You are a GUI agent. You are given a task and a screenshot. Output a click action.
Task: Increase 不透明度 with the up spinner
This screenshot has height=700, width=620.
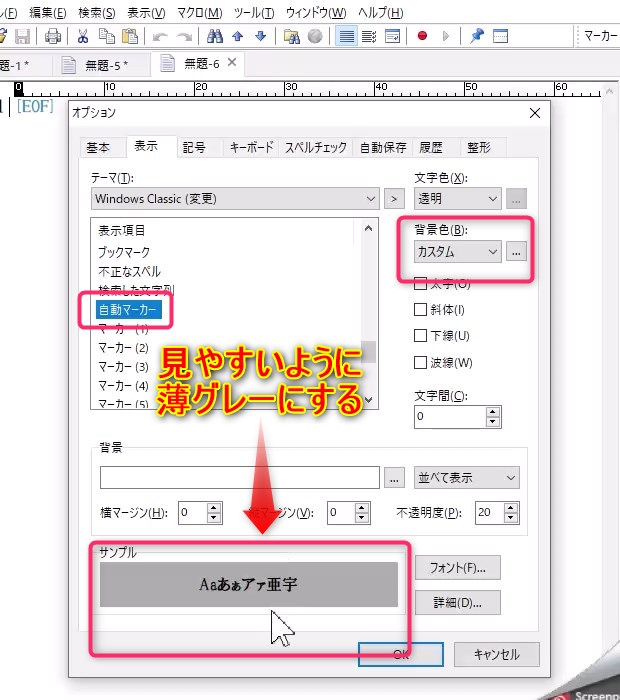(x=511, y=508)
